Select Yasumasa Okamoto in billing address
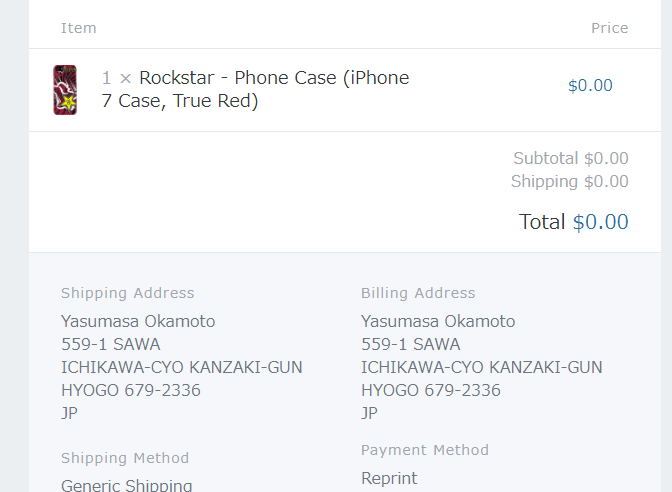The width and height of the screenshot is (672, 492). tap(438, 321)
